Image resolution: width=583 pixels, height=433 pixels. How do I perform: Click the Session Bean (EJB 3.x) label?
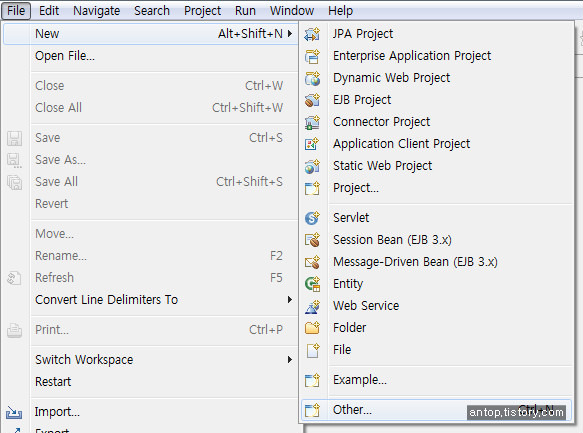392,240
